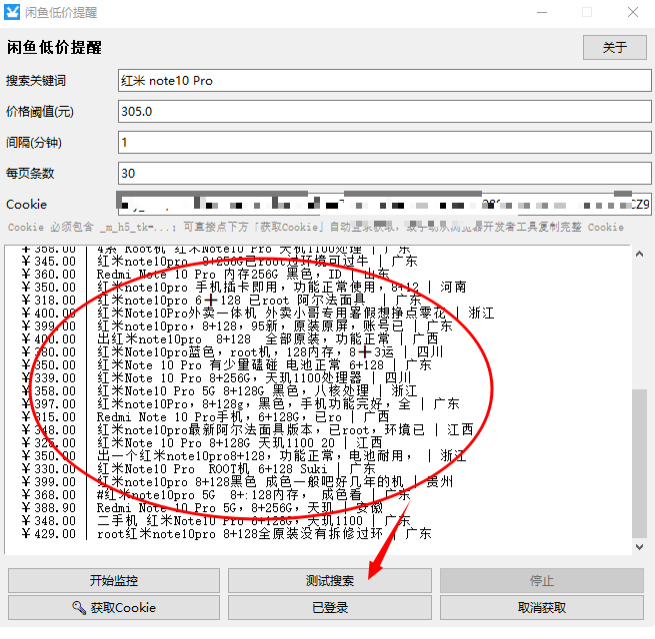Click the 取消获取 cancel button
The height and width of the screenshot is (639, 655).
541,608
